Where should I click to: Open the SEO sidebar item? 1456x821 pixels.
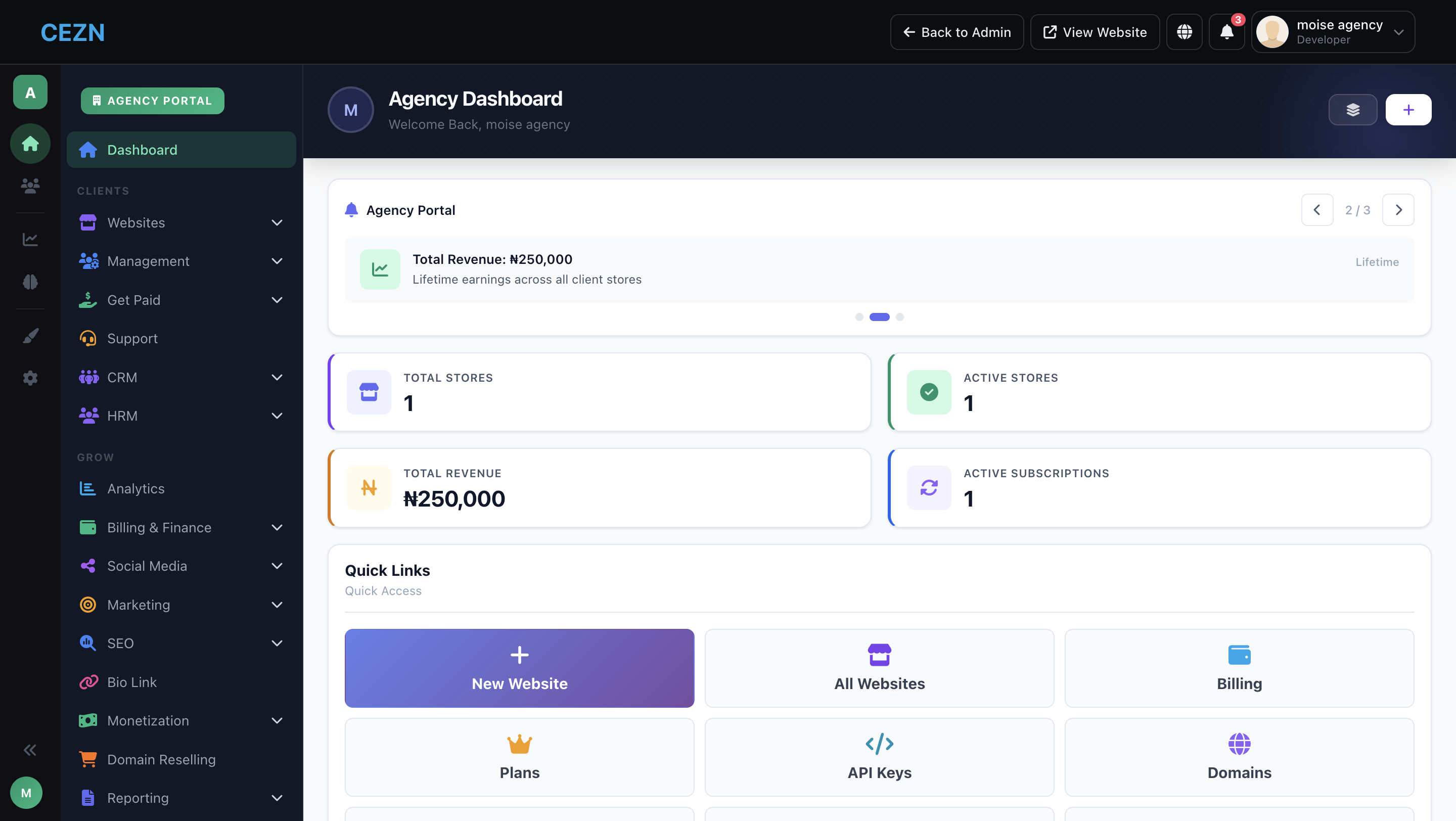pyautogui.click(x=181, y=643)
